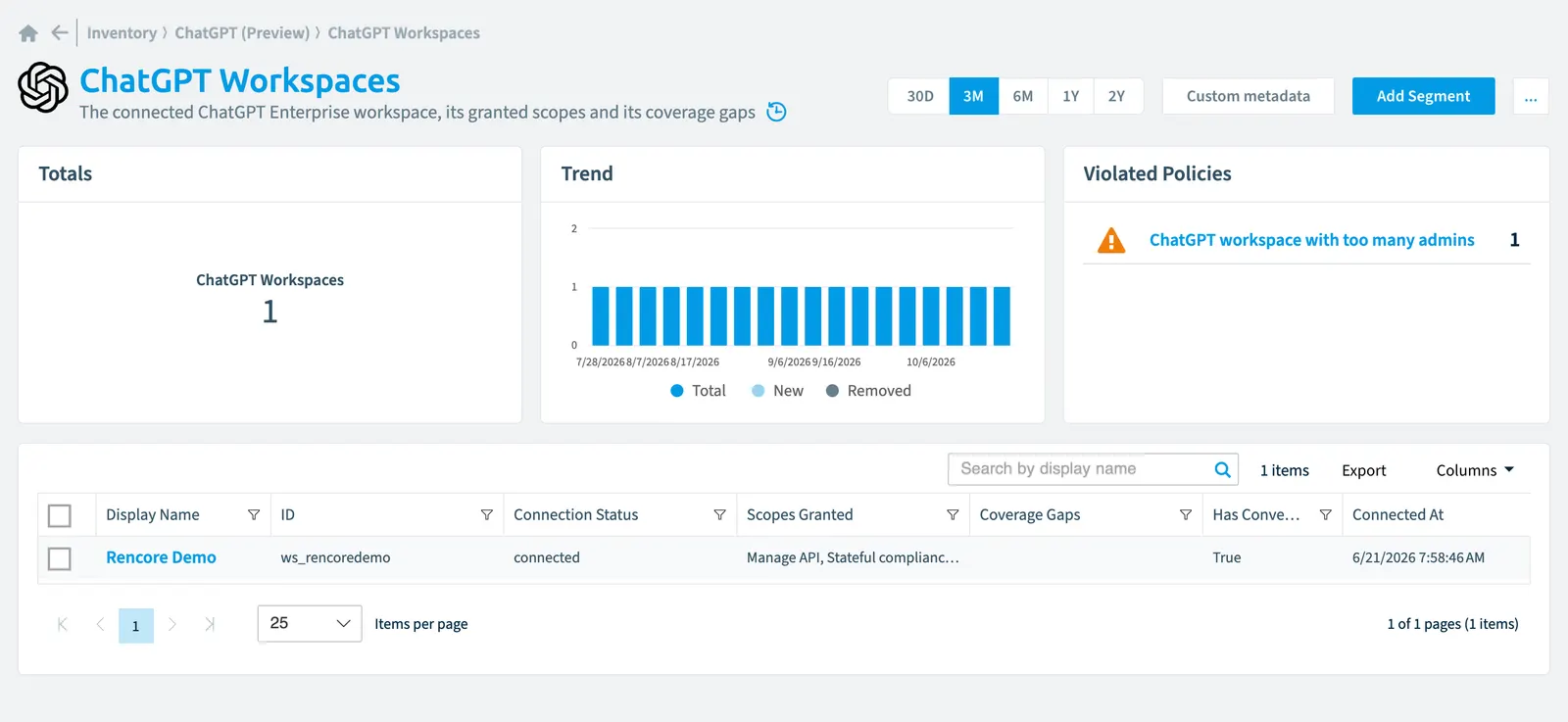Image resolution: width=1568 pixels, height=722 pixels.
Task: Open the items per page dropdown
Action: (310, 624)
